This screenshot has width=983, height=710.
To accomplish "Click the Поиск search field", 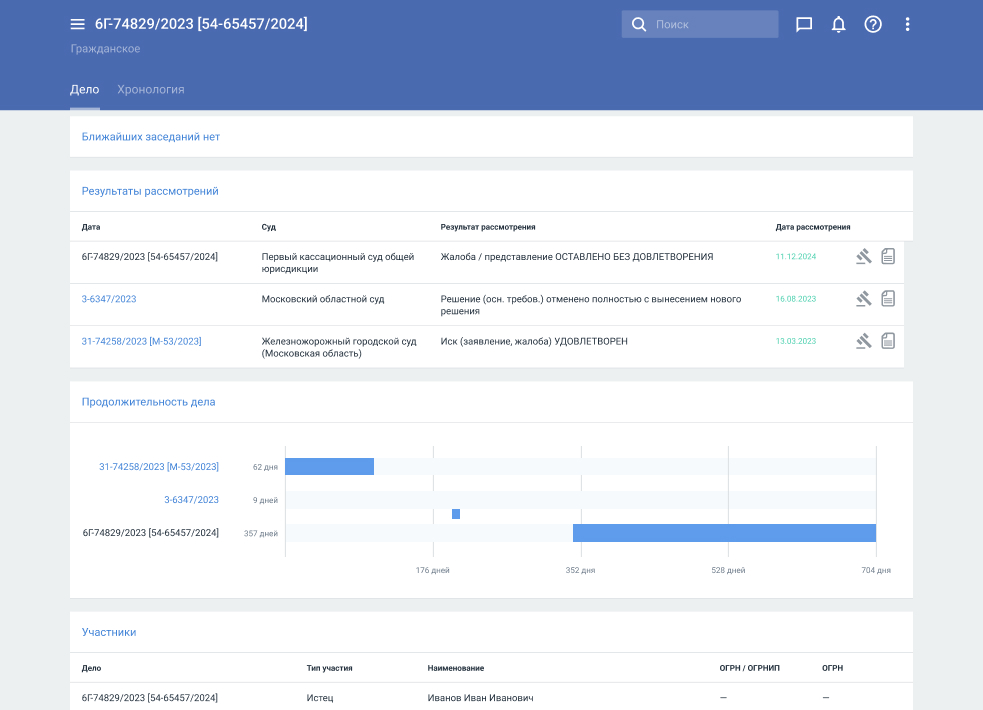I will click(x=710, y=25).
